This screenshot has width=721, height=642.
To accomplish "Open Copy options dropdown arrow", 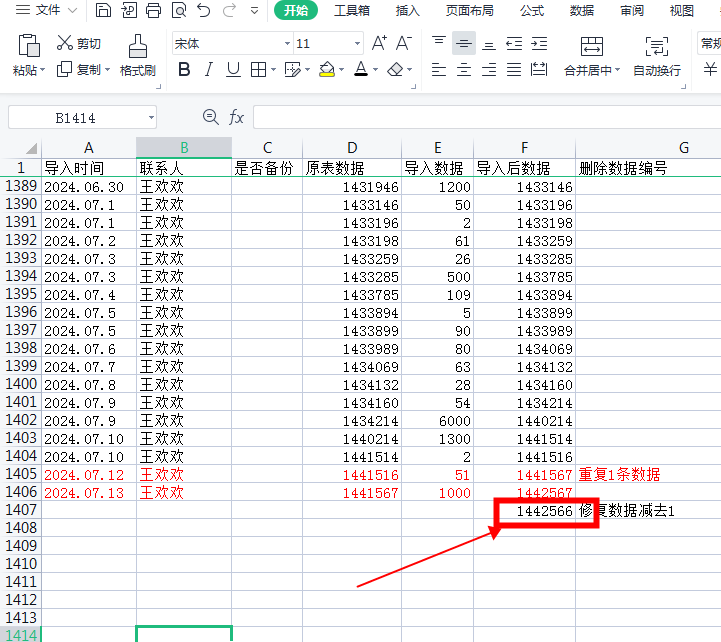I will (108, 70).
